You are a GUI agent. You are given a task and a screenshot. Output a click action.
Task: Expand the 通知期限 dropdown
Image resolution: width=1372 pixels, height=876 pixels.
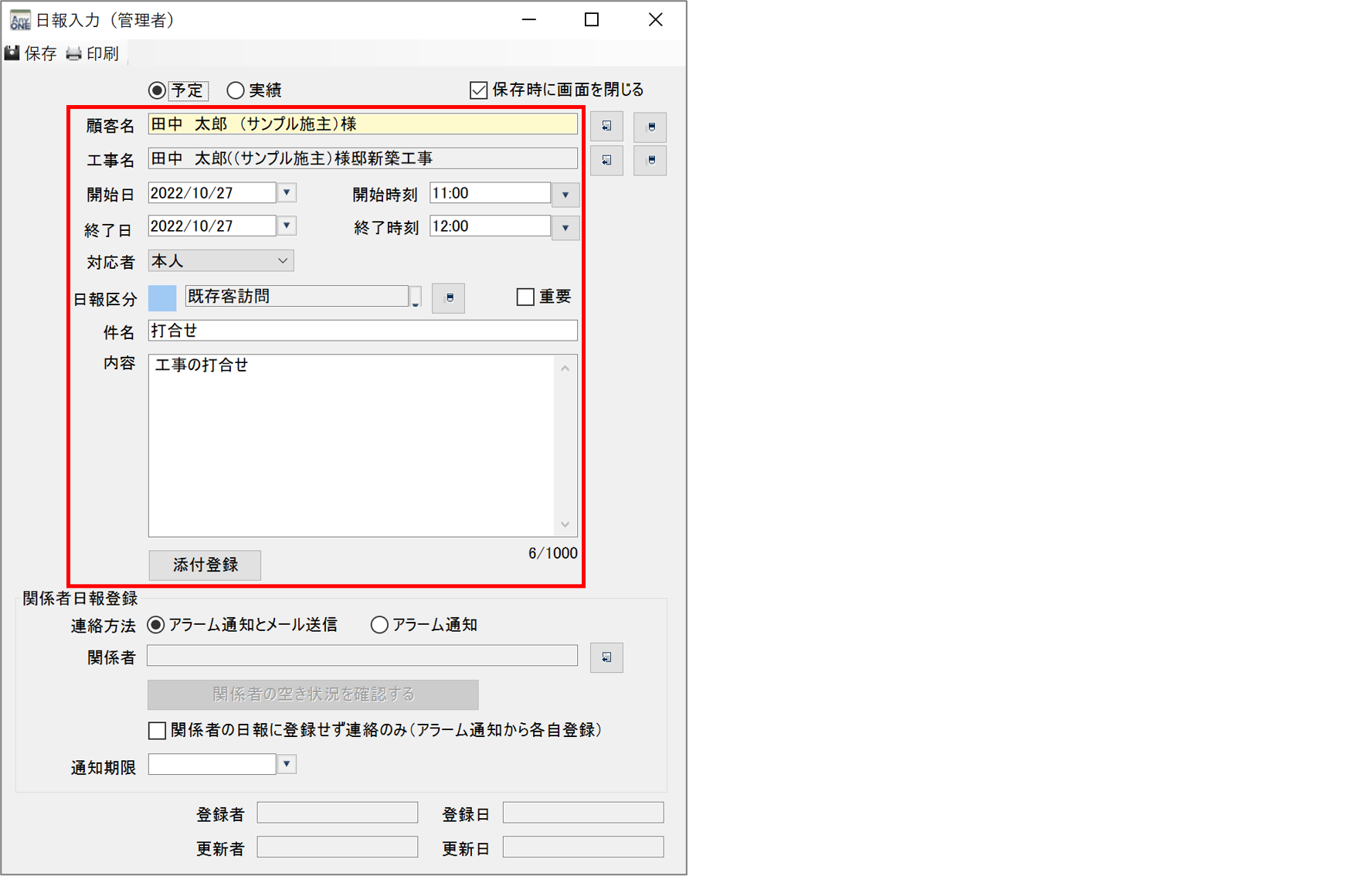287,764
